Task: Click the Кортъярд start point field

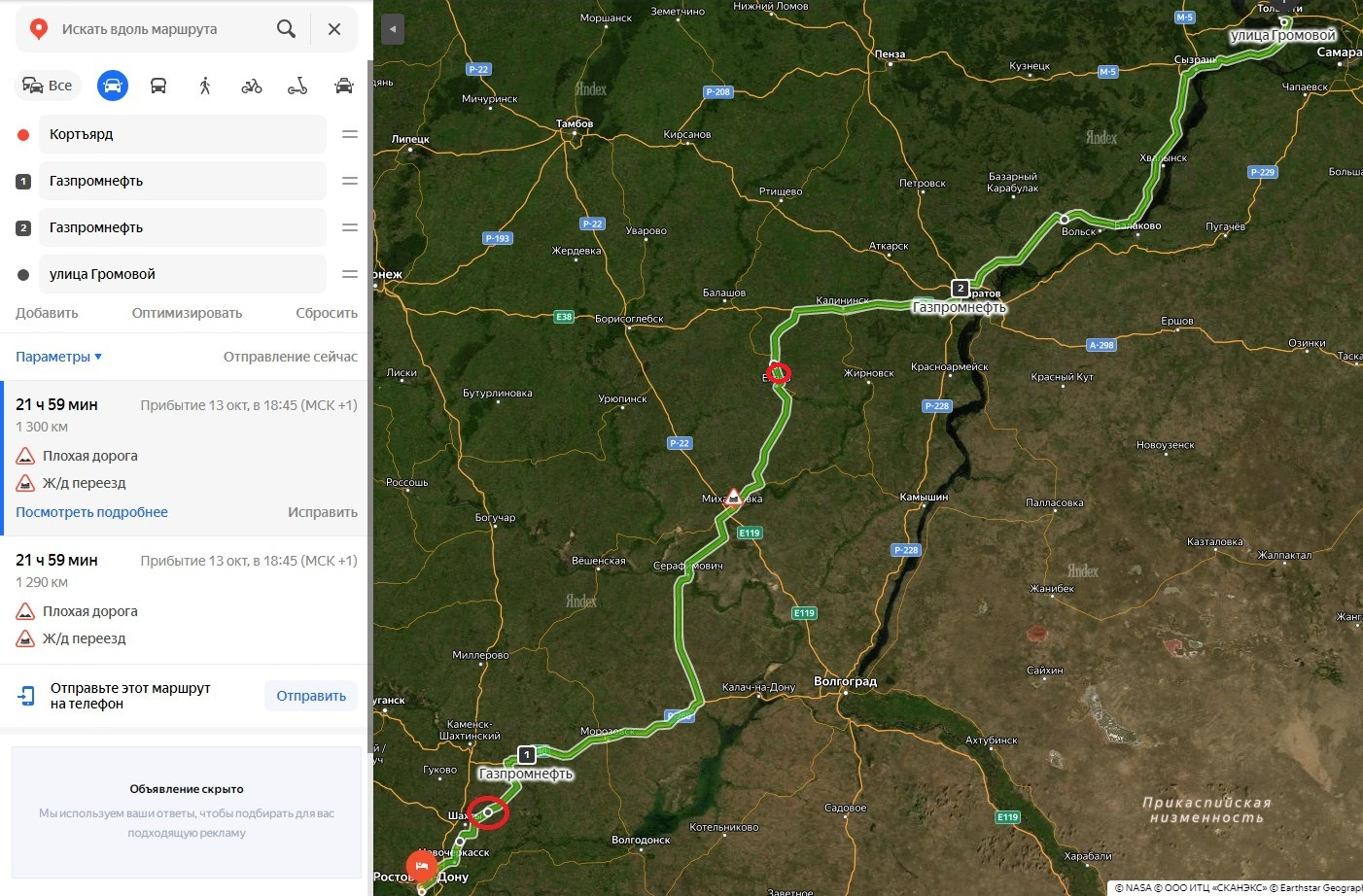Action: click(x=183, y=134)
